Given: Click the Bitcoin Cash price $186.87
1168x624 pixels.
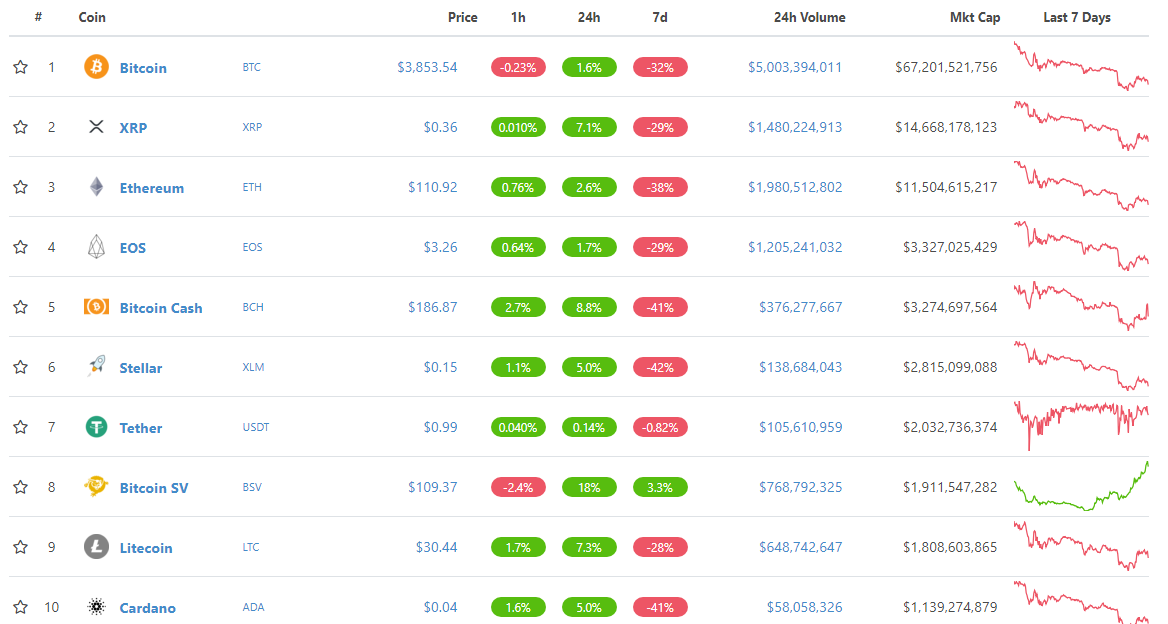Looking at the screenshot, I should click(433, 307).
